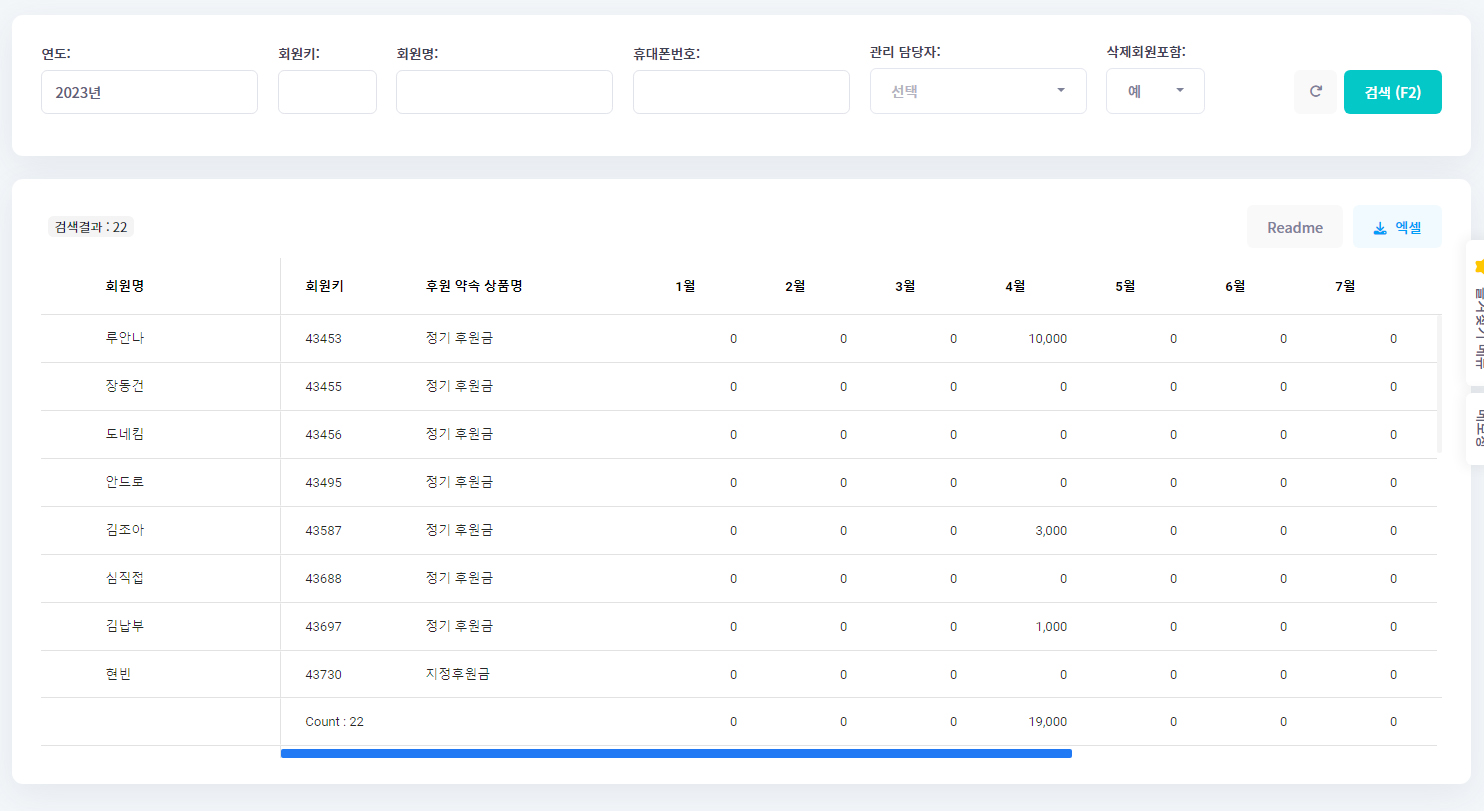Expand the 관리 담당자 dropdown
This screenshot has height=811, width=1484.
[977, 91]
